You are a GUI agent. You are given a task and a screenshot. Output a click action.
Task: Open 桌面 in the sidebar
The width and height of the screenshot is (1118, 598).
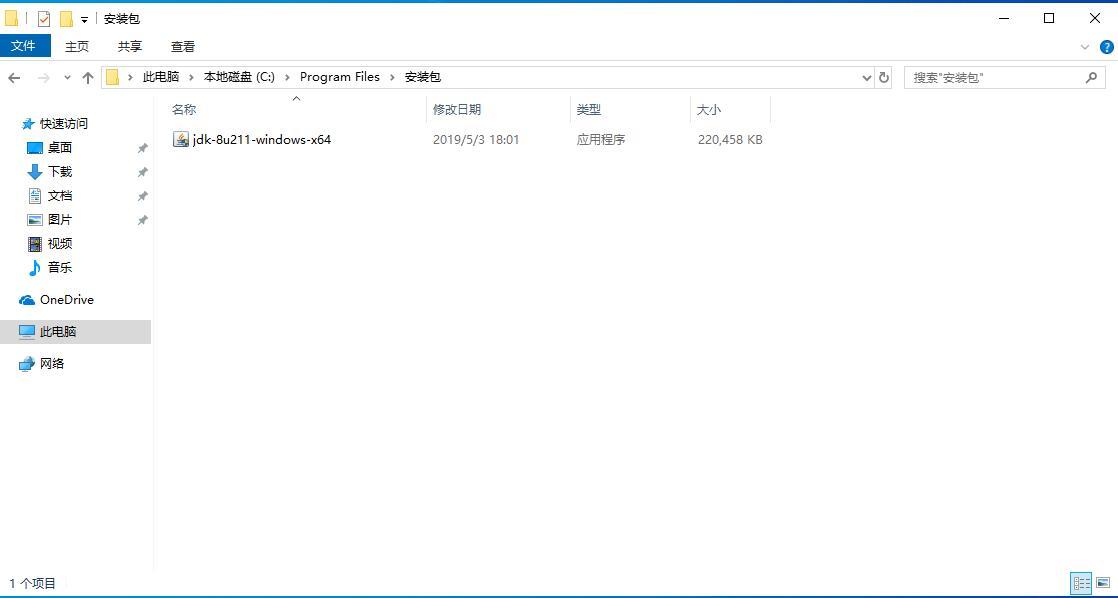click(x=60, y=148)
